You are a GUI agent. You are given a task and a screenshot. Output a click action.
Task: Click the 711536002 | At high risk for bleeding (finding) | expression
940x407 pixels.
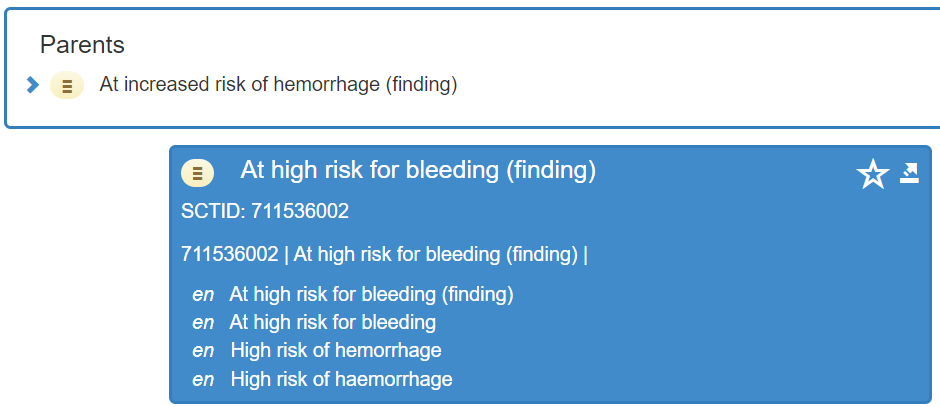(384, 254)
